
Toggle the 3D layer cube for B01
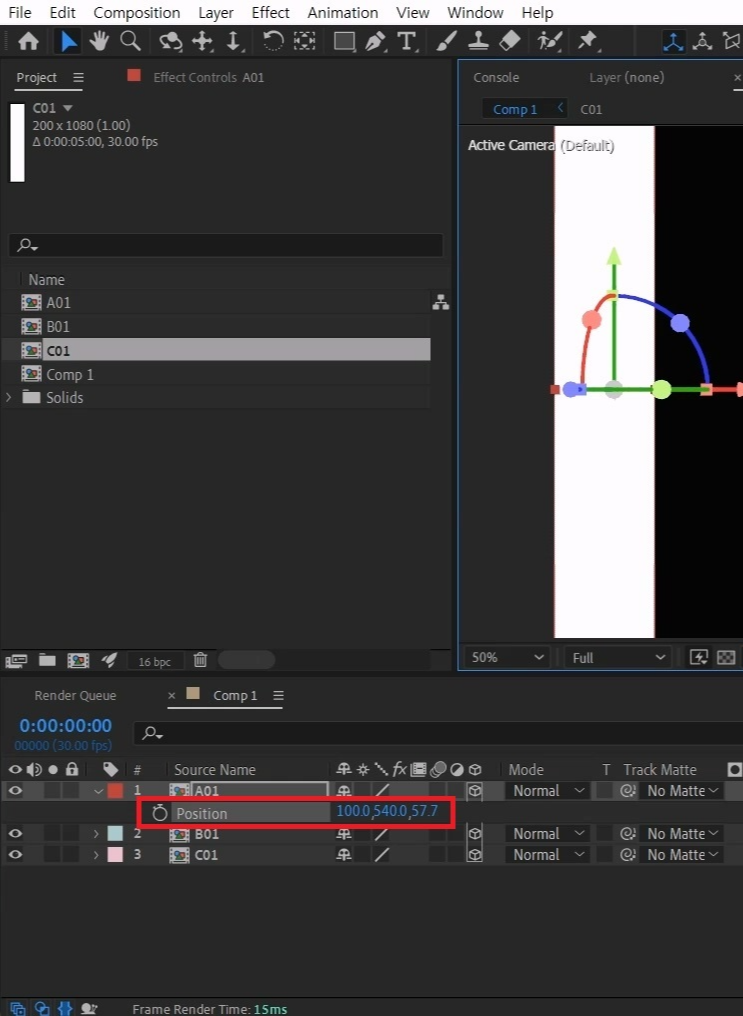click(474, 834)
